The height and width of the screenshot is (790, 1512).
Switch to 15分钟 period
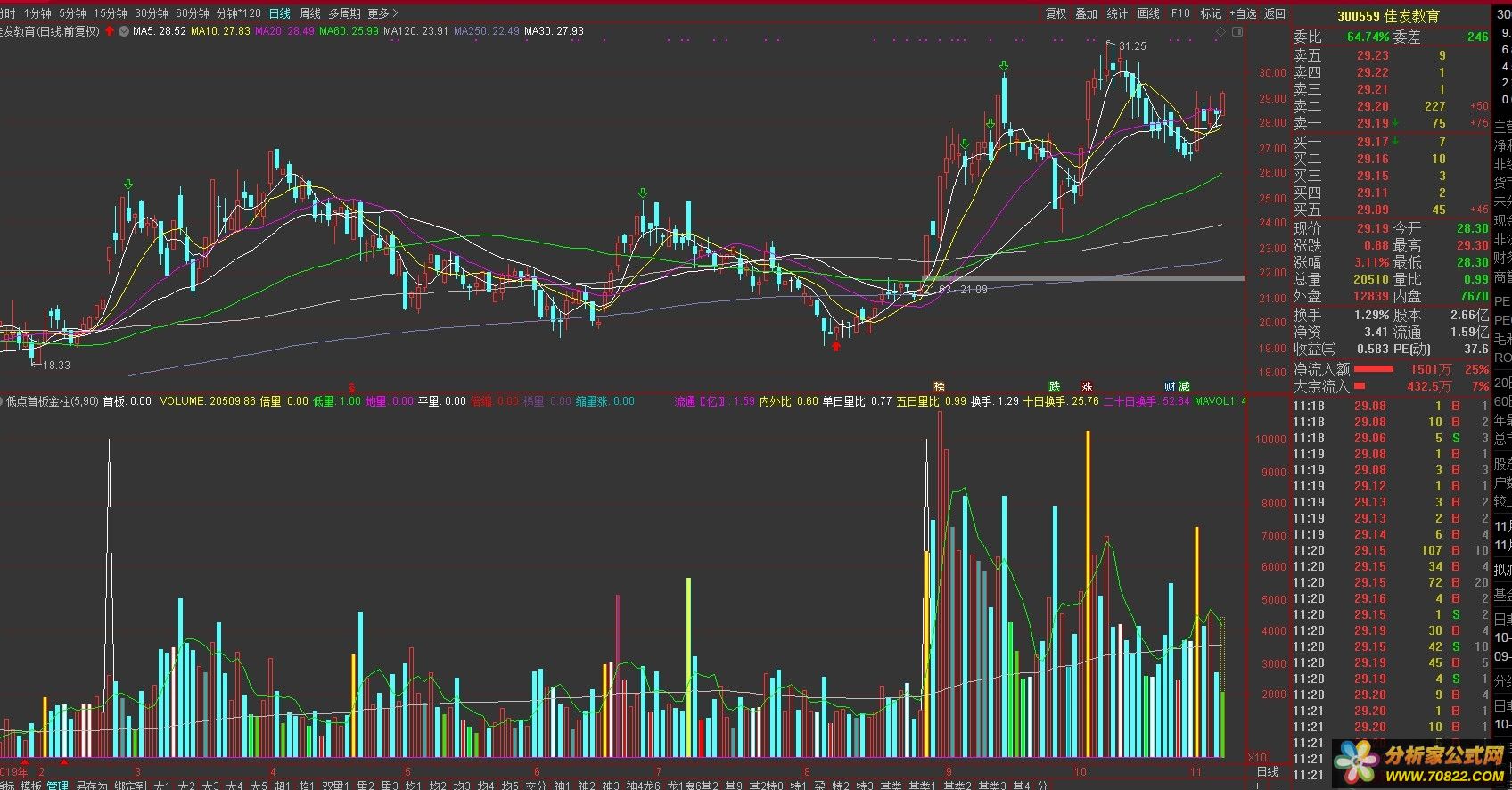pos(110,13)
